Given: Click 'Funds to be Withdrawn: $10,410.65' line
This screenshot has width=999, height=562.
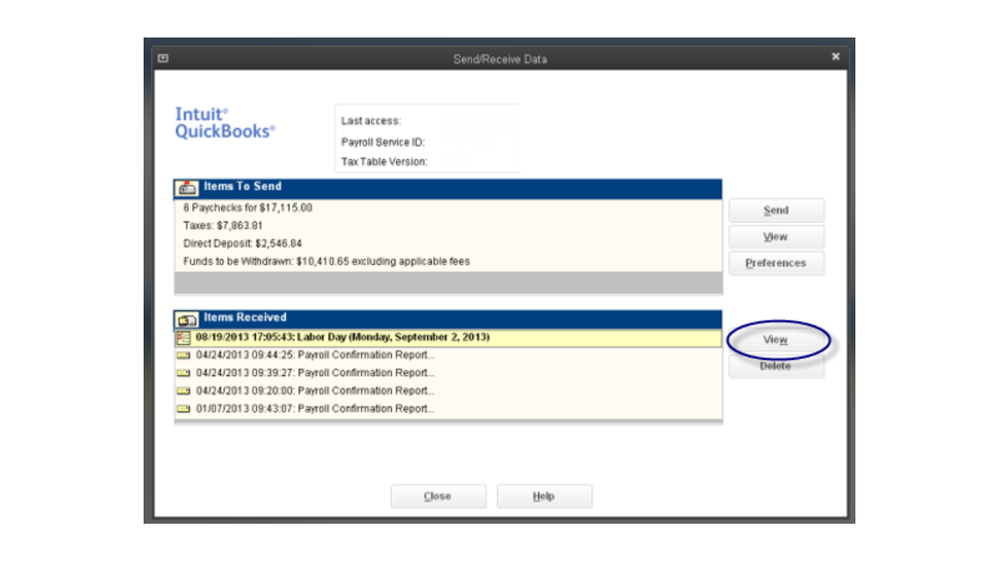Looking at the screenshot, I should click(x=326, y=261).
